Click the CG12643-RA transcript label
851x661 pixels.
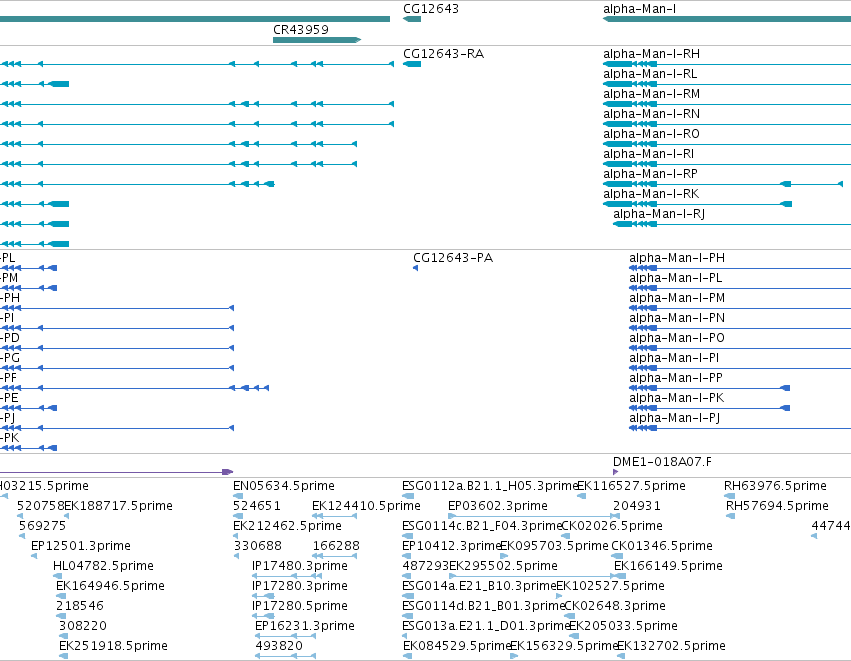[443, 54]
